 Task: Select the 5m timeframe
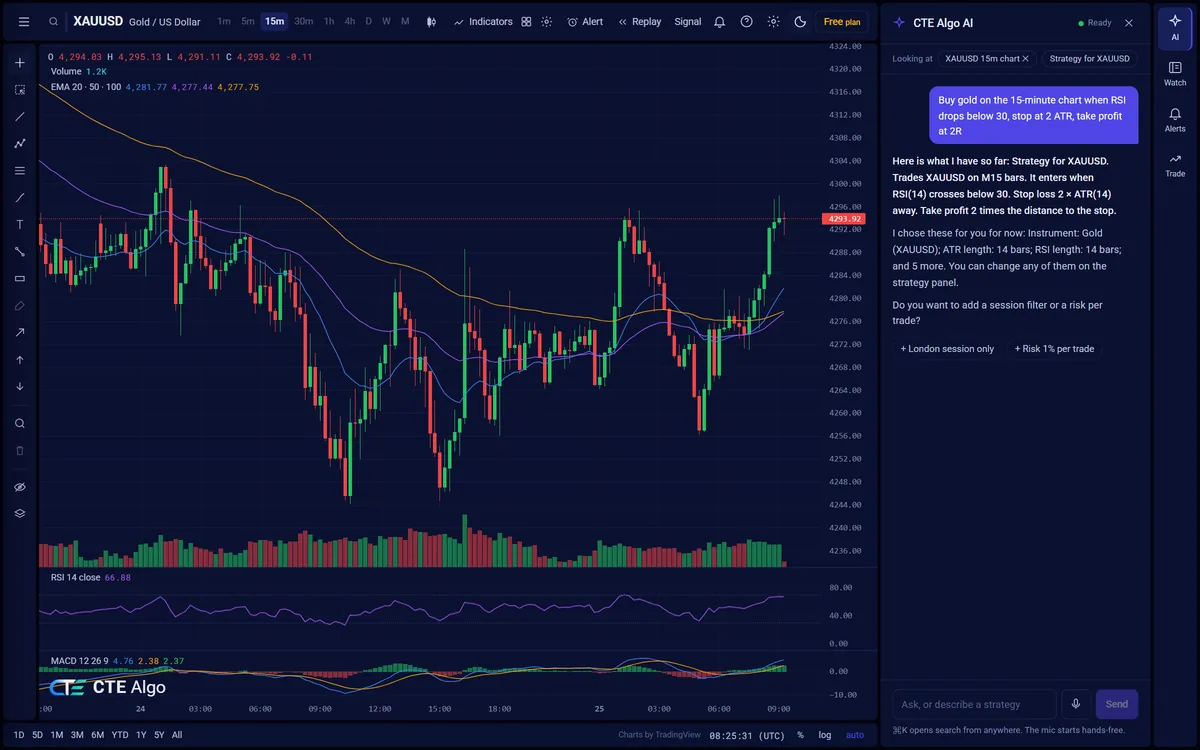248,21
